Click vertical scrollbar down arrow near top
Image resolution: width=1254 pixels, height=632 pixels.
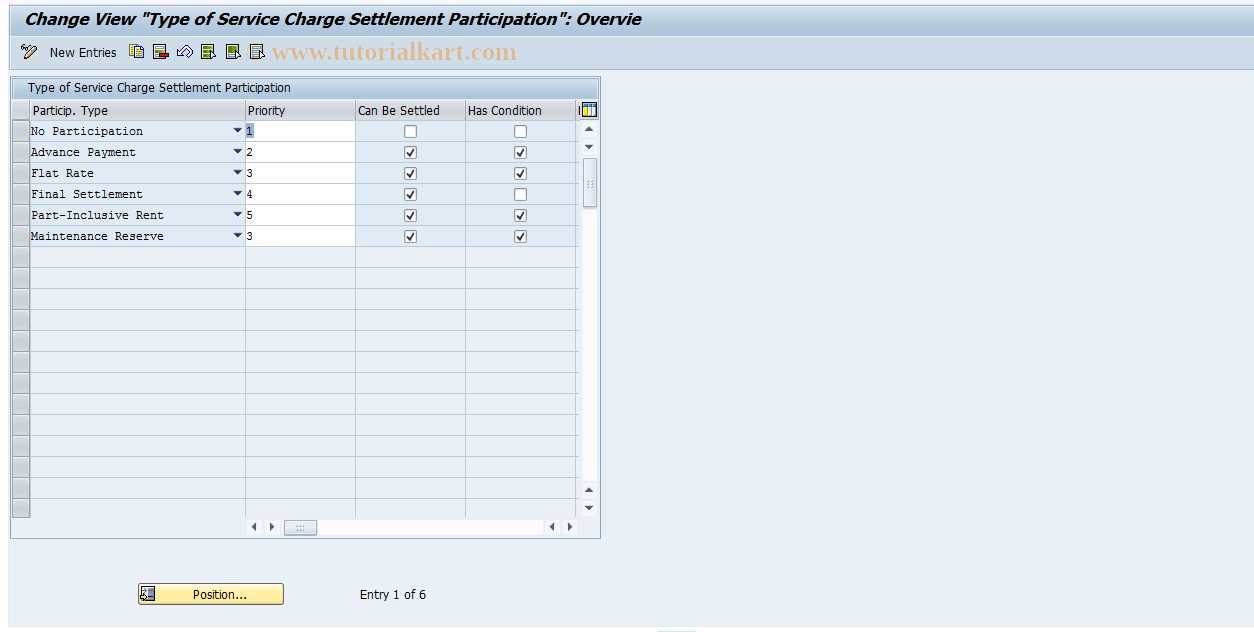click(589, 147)
